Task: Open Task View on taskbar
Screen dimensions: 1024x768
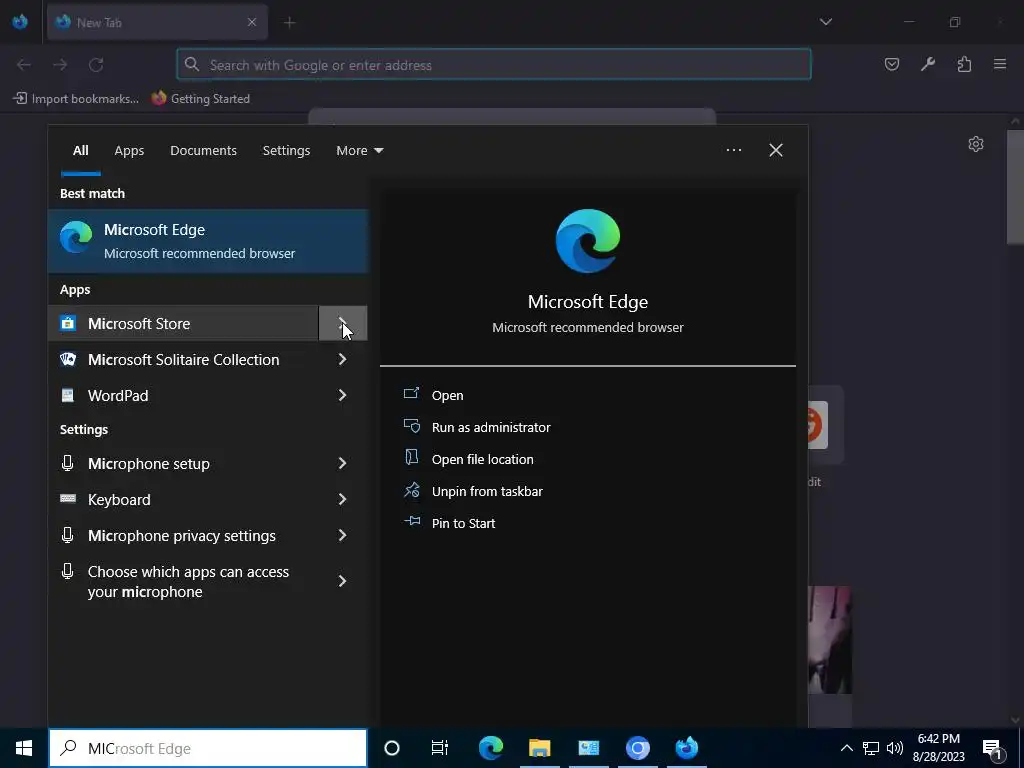Action: click(x=440, y=748)
